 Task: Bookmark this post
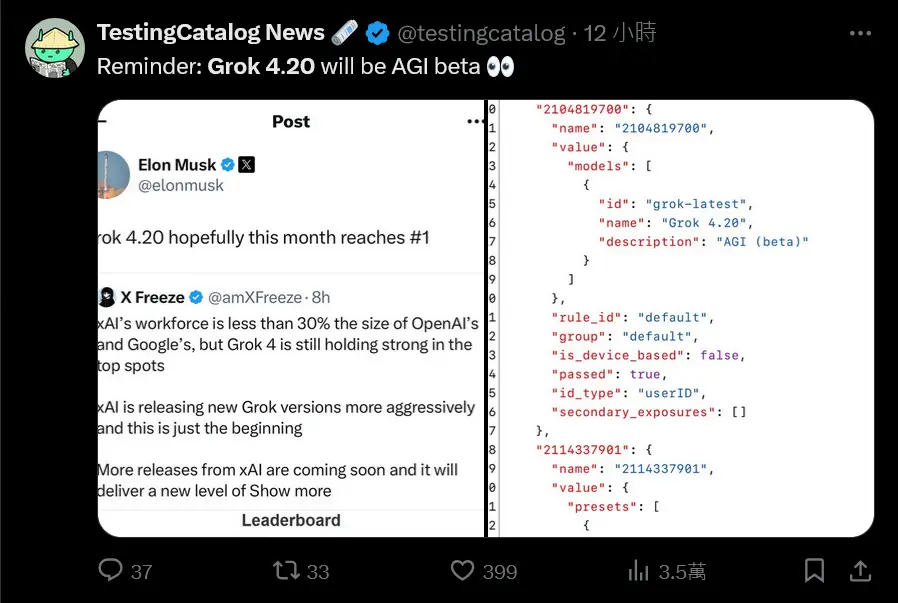pos(814,570)
